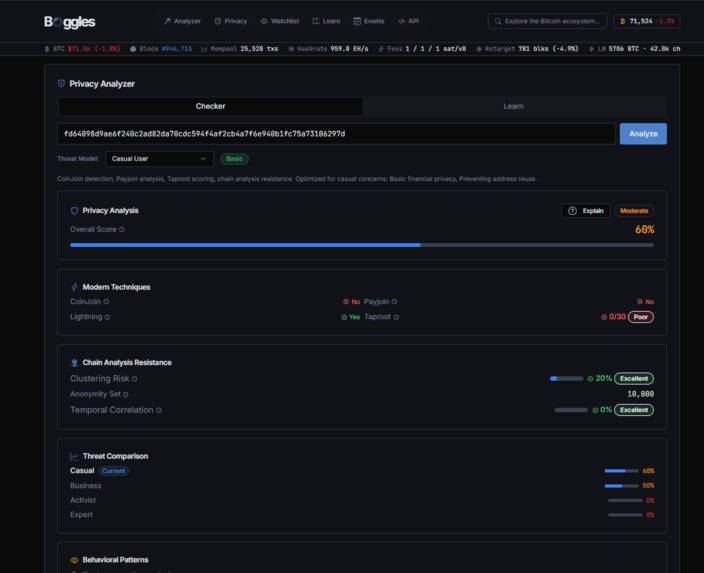Click the Chain Analysis Resistance section icon

(x=75, y=362)
